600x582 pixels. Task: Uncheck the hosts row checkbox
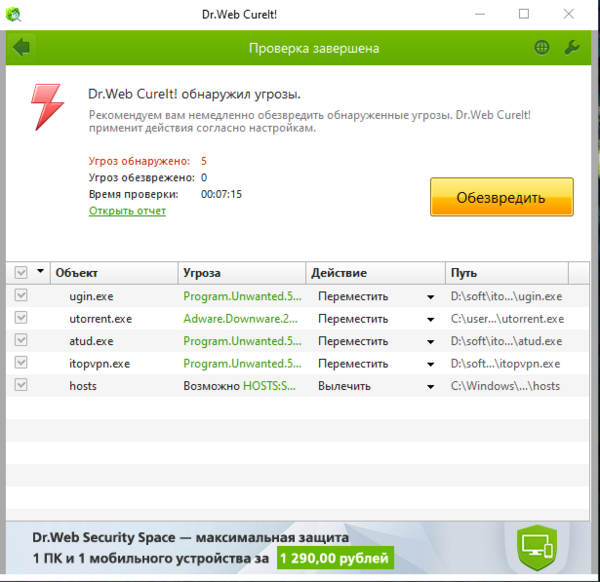coord(21,385)
